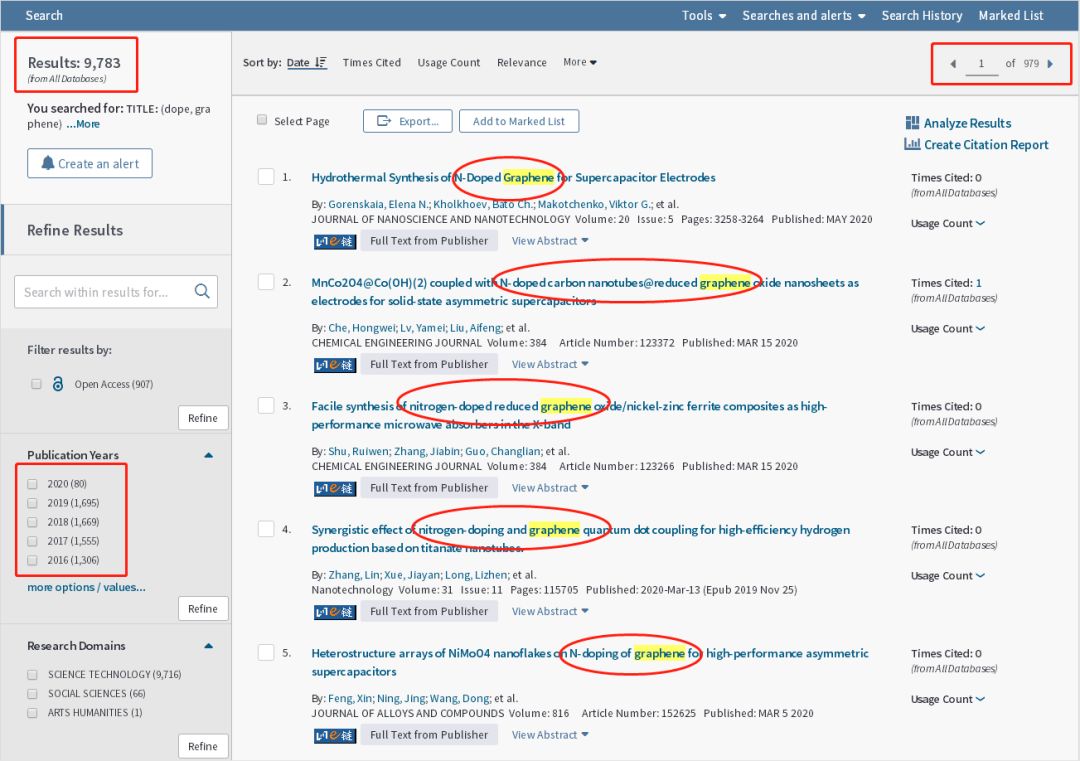The width and height of the screenshot is (1080, 761).
Task: Go to next results page arrow
Action: [x=1050, y=63]
